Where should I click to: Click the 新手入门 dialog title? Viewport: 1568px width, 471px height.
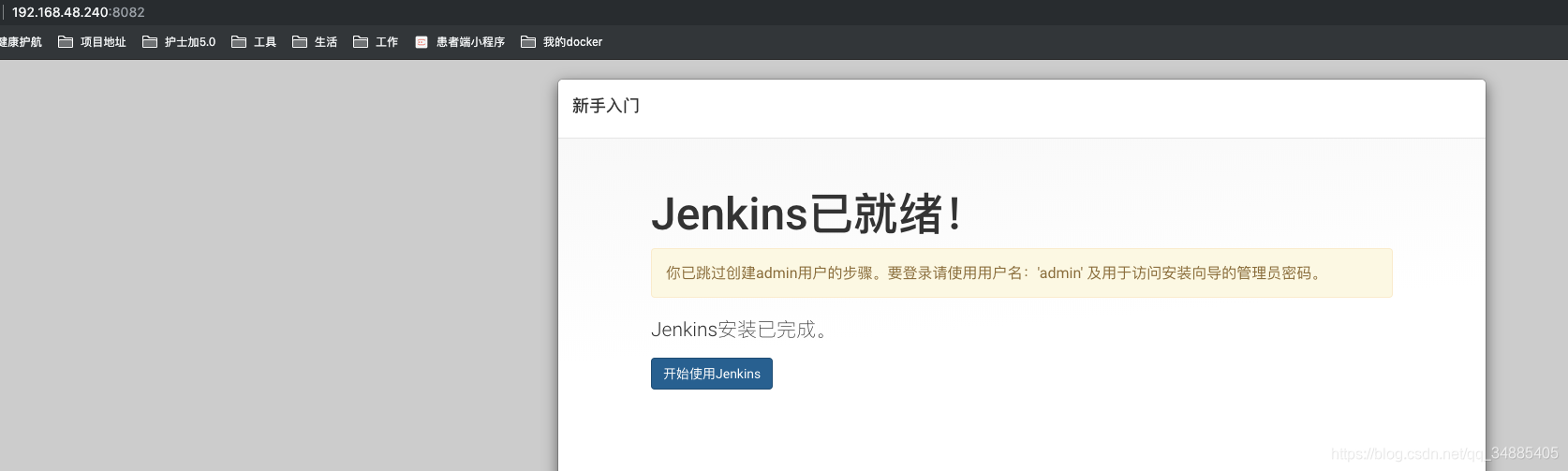(606, 106)
